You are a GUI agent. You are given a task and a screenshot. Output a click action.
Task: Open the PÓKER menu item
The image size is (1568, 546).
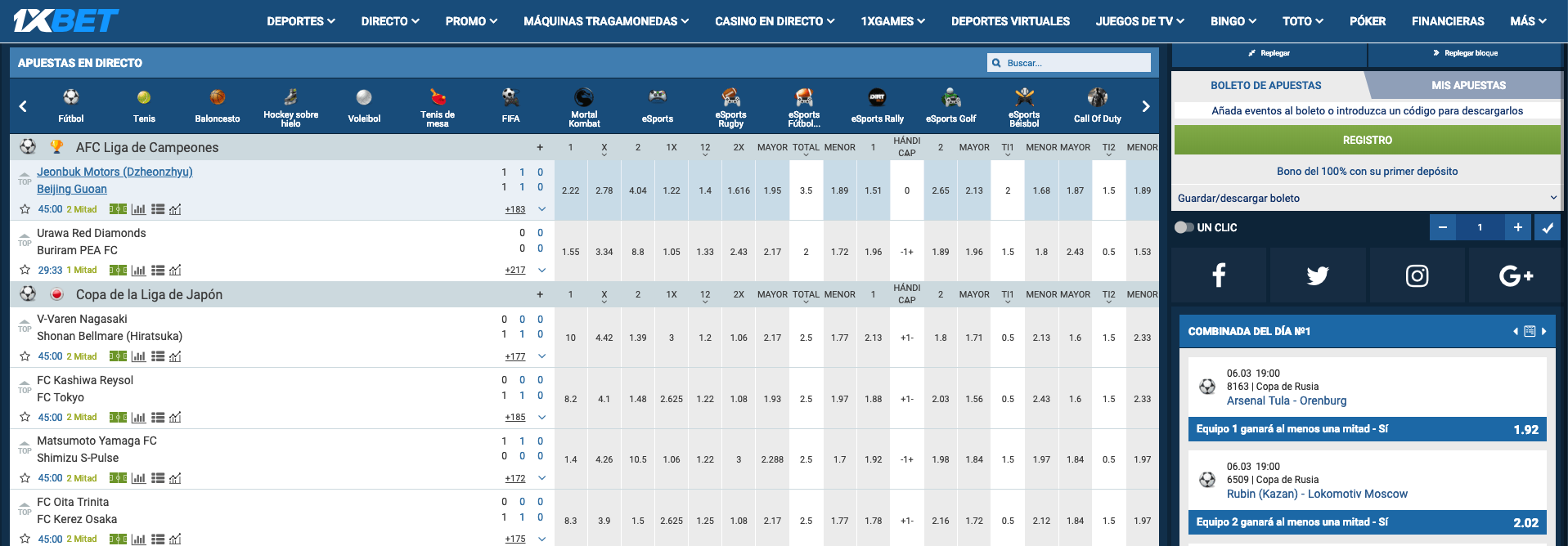coord(1368,21)
